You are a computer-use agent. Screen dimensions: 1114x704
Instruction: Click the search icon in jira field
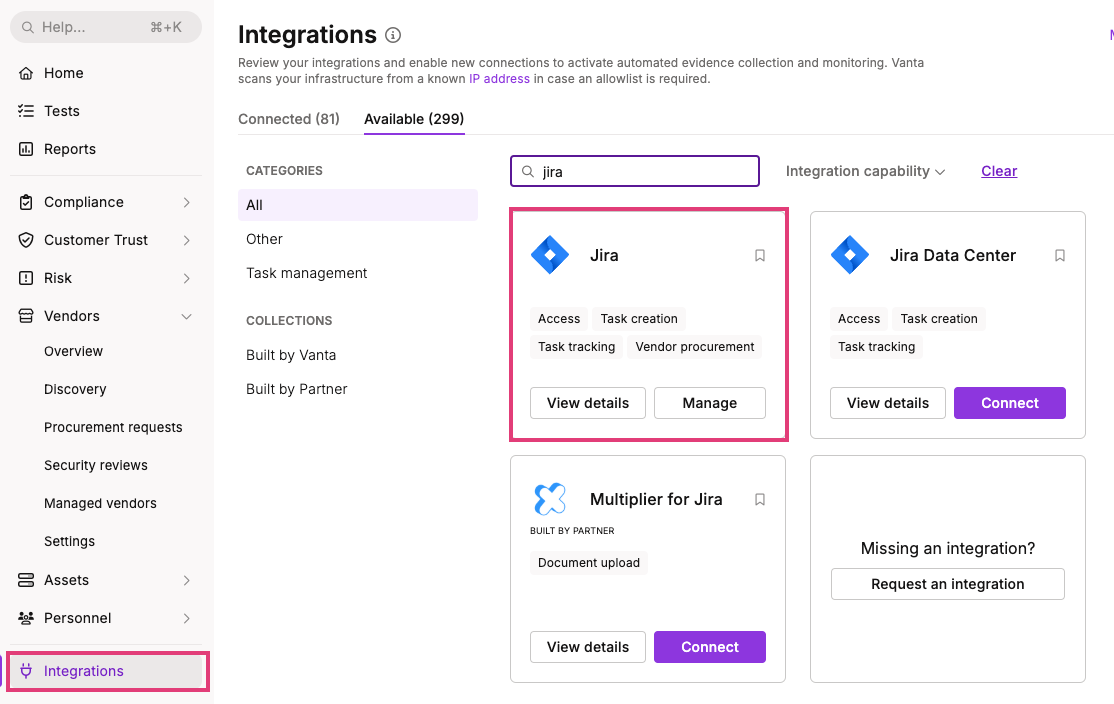pos(528,171)
